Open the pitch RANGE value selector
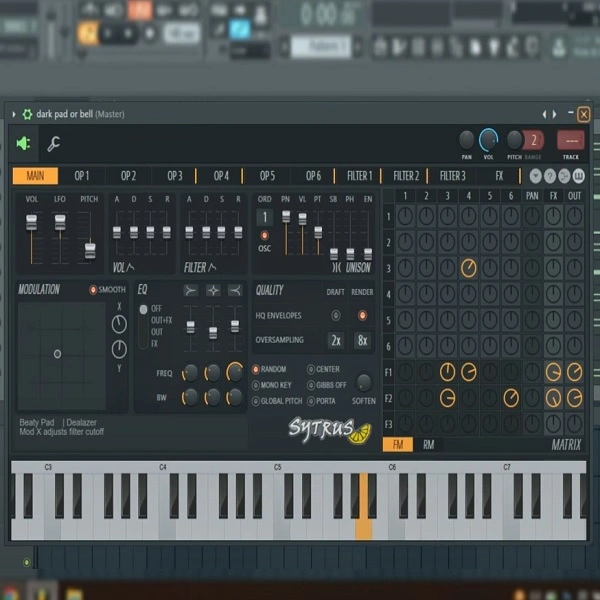Image resolution: width=600 pixels, height=600 pixels. [533, 140]
